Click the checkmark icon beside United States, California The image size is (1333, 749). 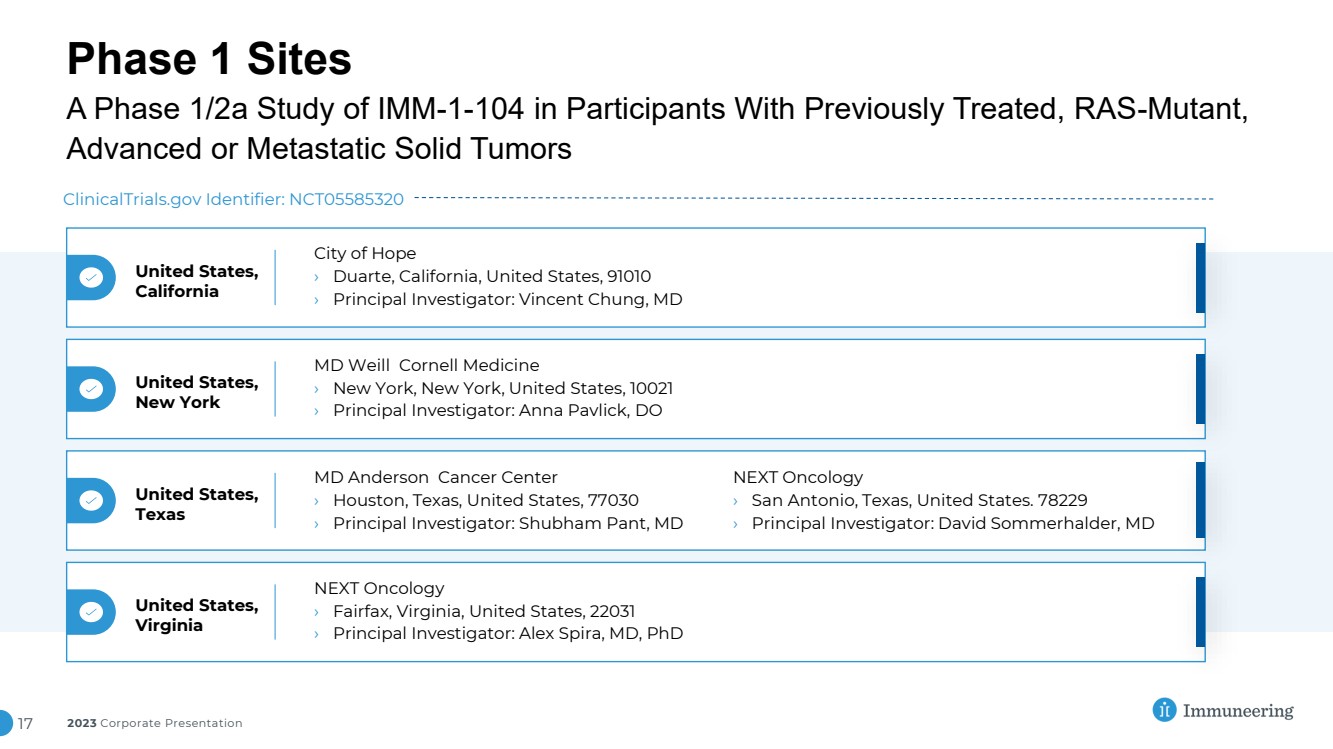[x=91, y=278]
